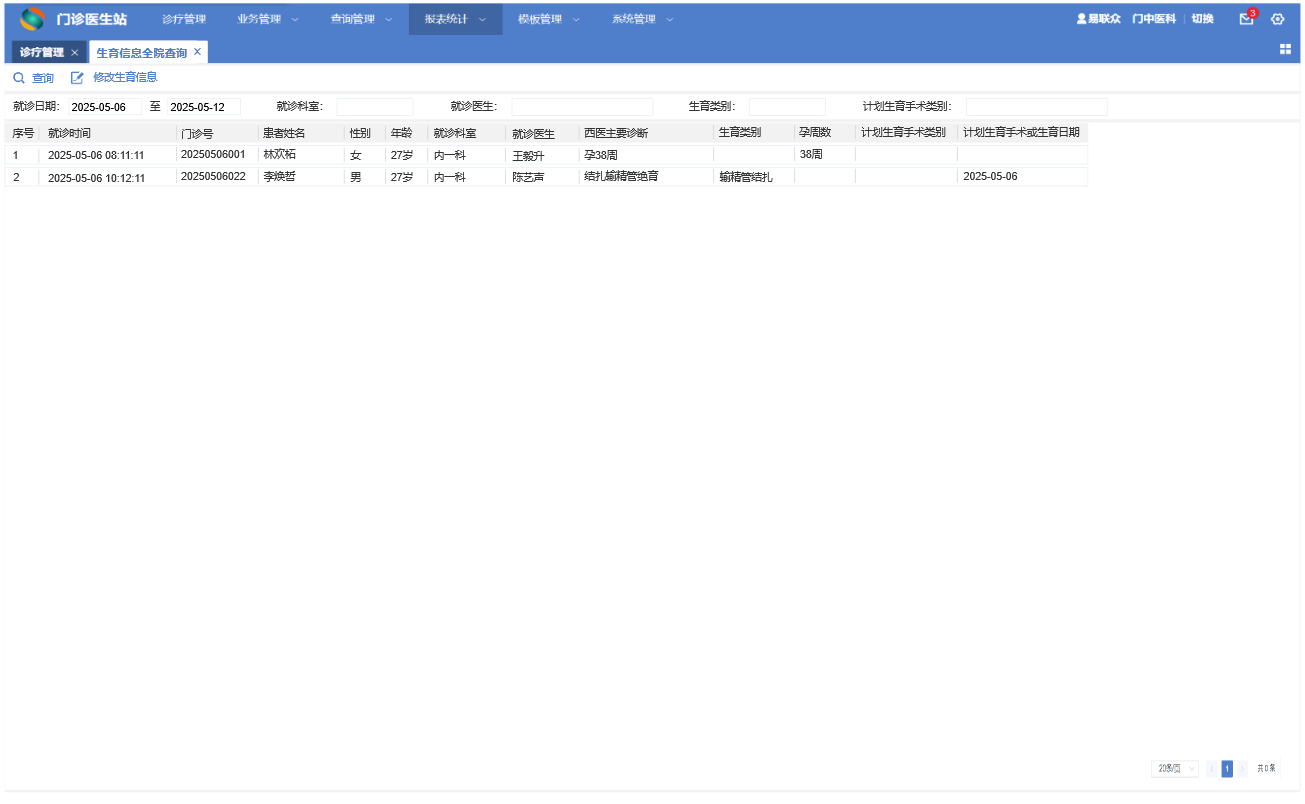Switch to the 诊疗管理 tab
The width and height of the screenshot is (1305, 804).
pyautogui.click(x=42, y=53)
